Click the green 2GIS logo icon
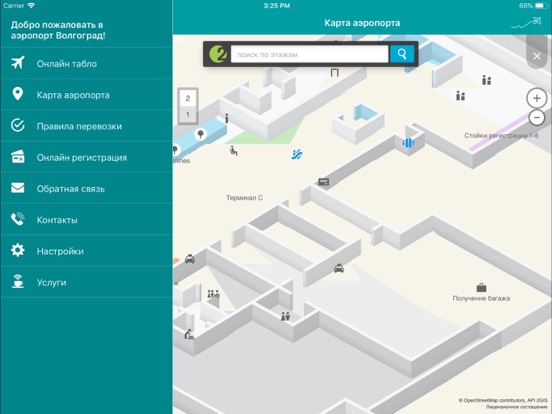The height and width of the screenshot is (414, 552). (x=218, y=54)
